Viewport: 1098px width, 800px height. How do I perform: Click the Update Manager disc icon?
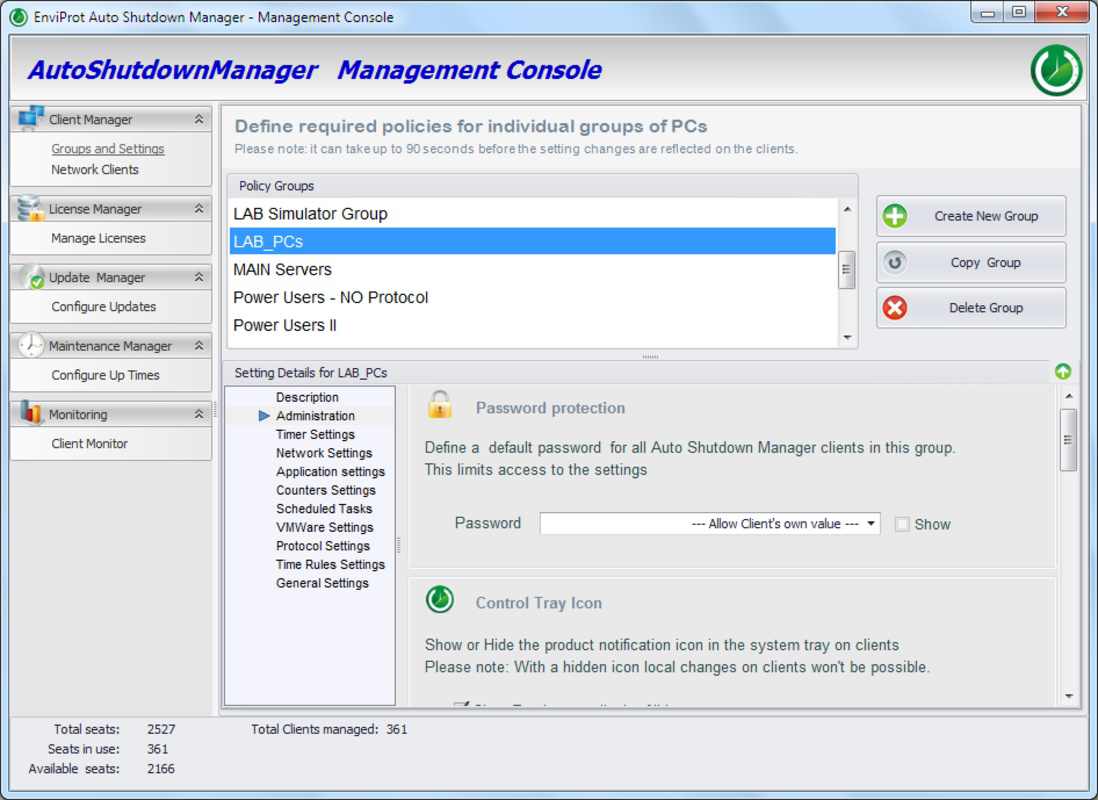[x=31, y=277]
